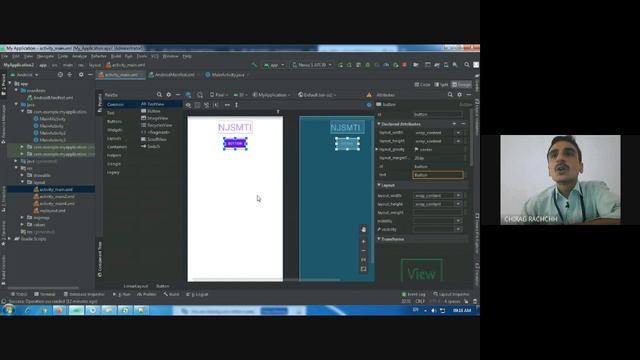This screenshot has height=360, width=640.
Task: Open the Attributes panel settings gear
Action: [x=460, y=95]
